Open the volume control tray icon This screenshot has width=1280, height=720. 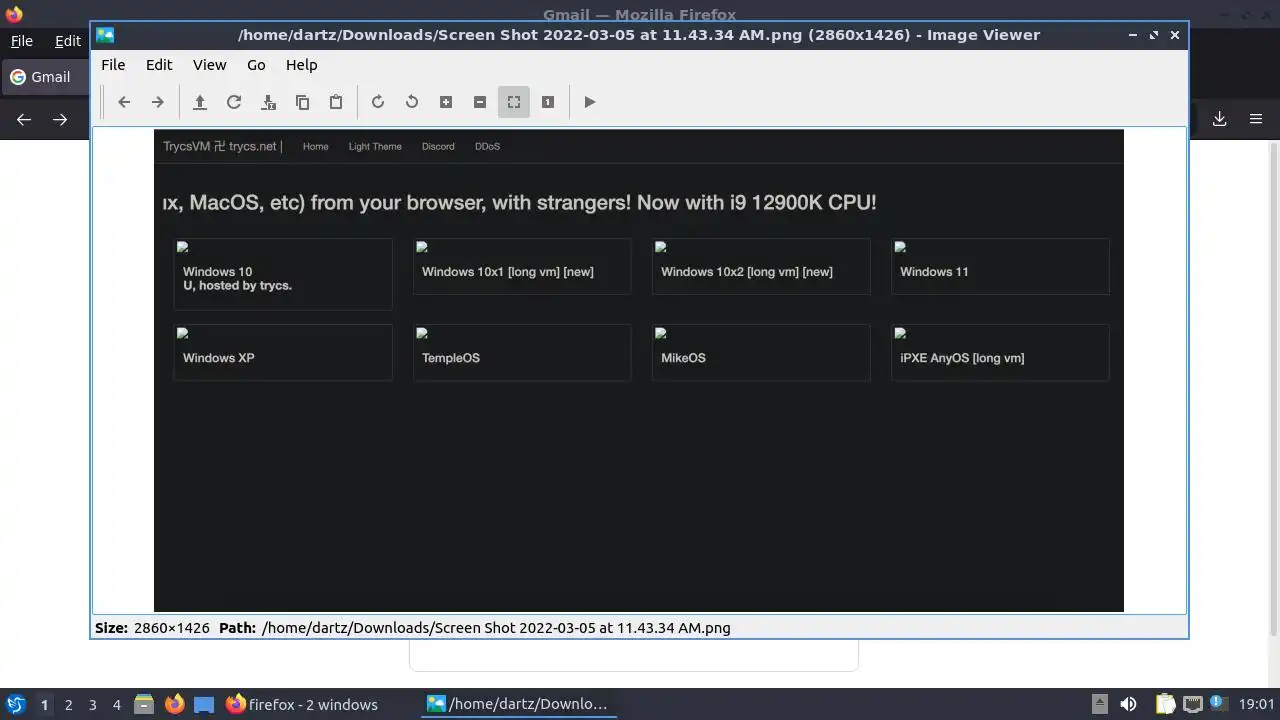point(1128,704)
